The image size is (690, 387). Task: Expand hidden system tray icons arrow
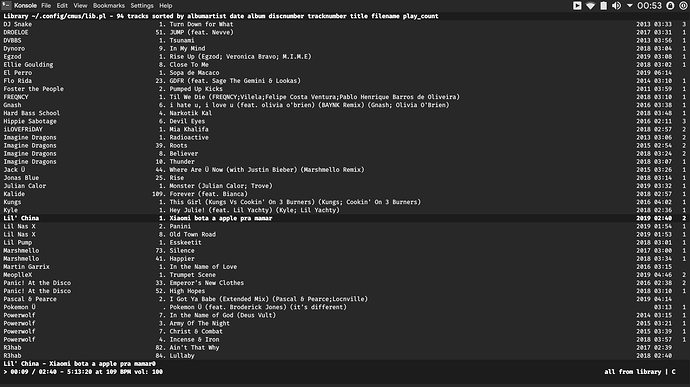click(x=629, y=6)
